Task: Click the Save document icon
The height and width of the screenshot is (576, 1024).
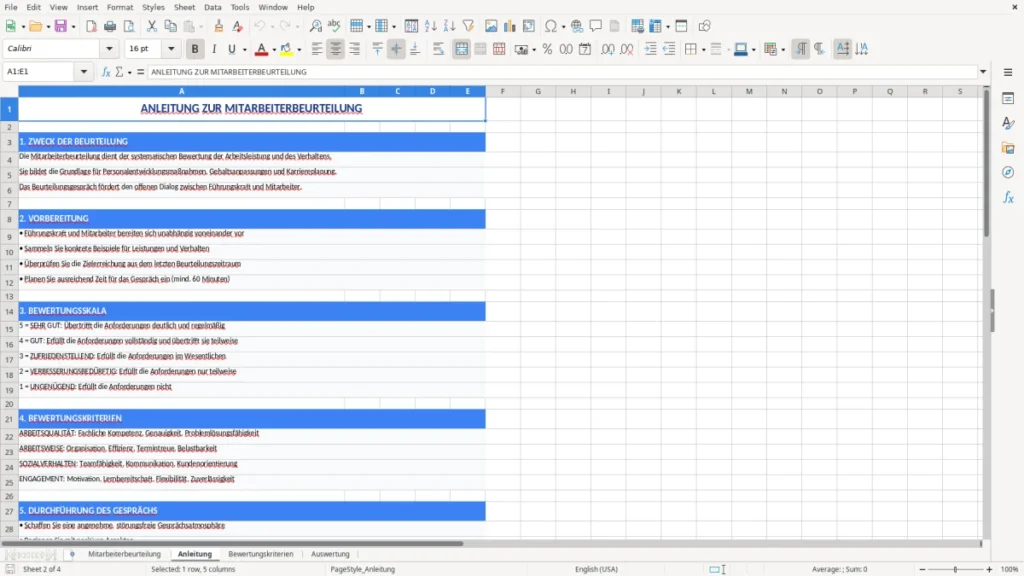Action: [x=61, y=26]
